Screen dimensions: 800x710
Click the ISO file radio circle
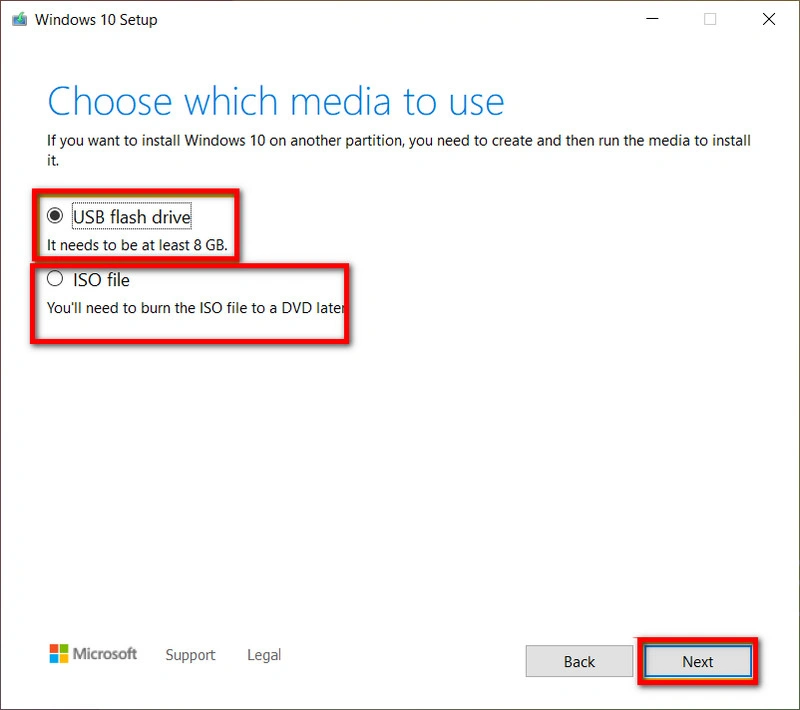[x=56, y=279]
